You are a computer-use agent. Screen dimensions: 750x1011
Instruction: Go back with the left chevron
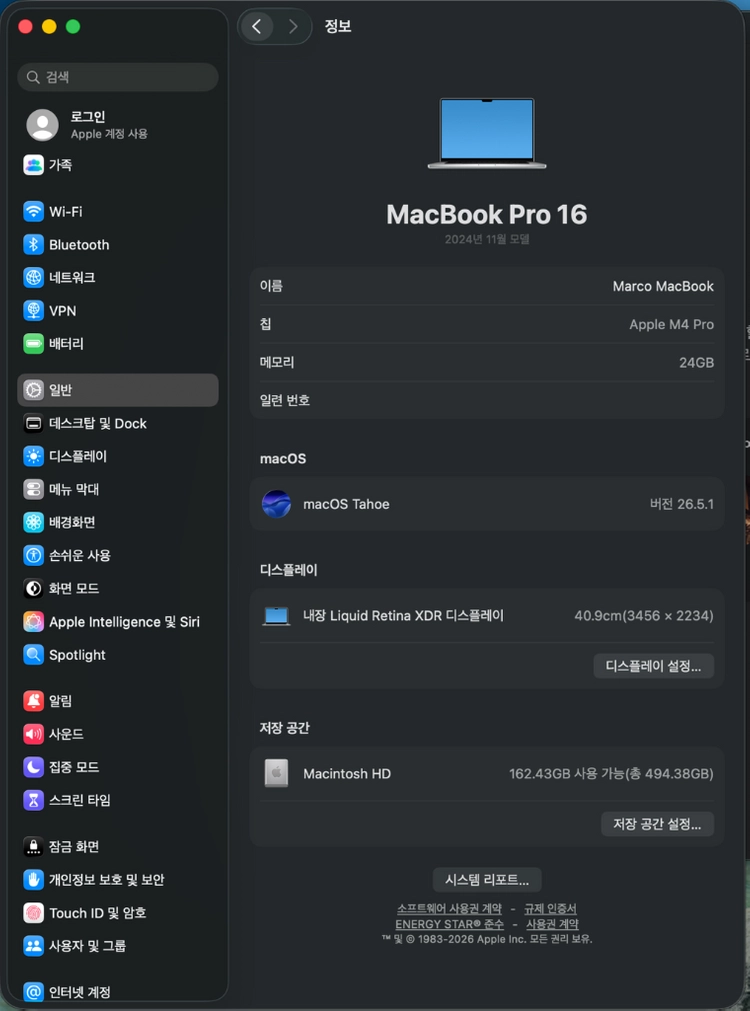257,26
